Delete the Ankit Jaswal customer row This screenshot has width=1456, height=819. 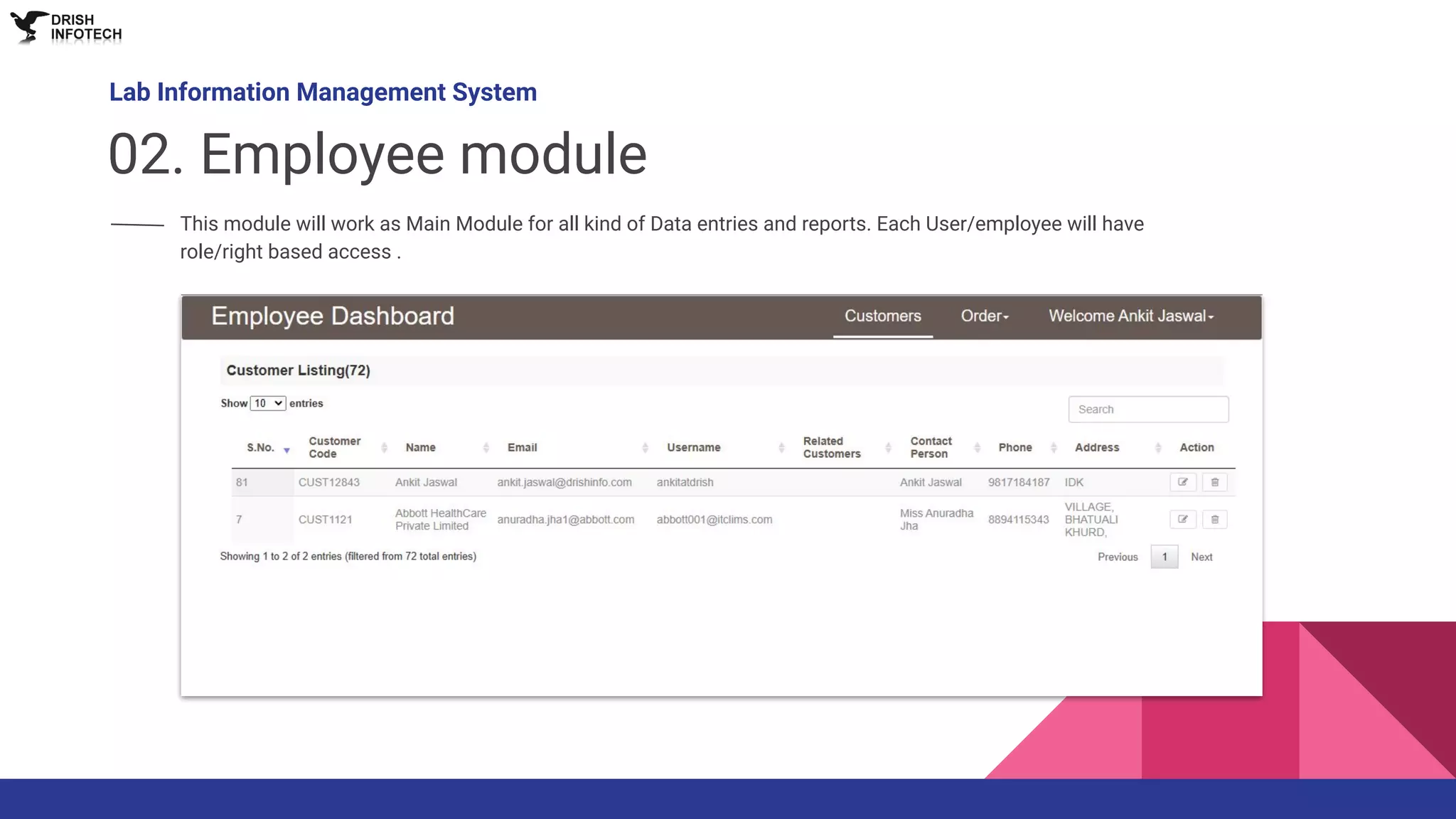pyautogui.click(x=1214, y=482)
